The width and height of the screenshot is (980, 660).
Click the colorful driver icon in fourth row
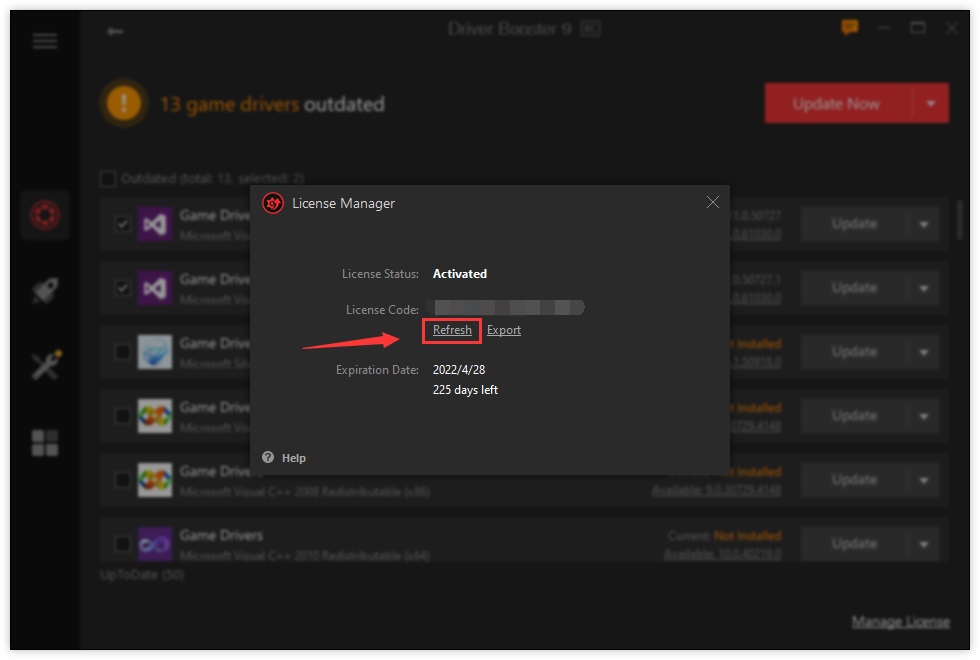coord(155,416)
